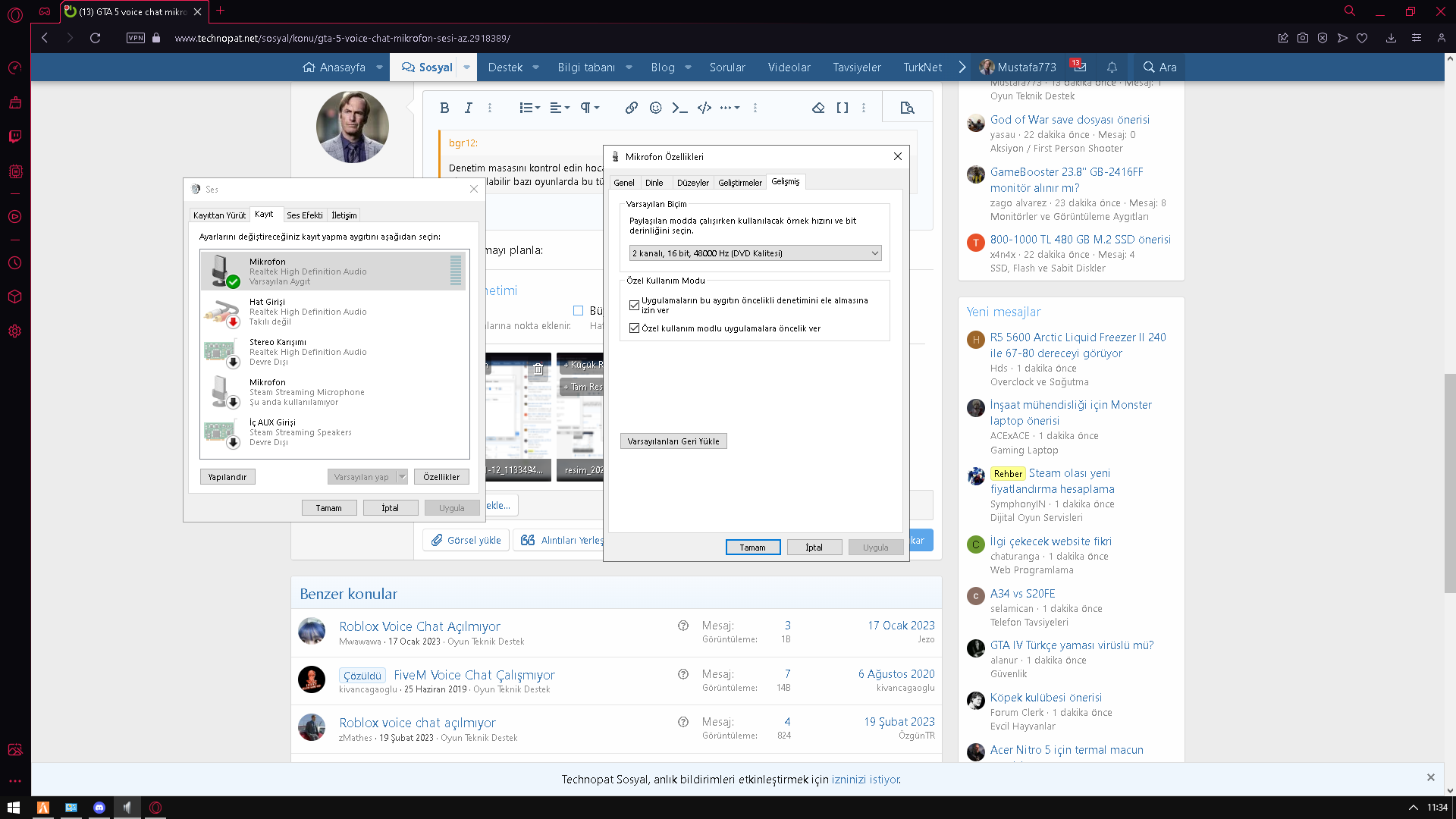Open Kayıttan Yürüt tab in Ses
Viewport: 1456px width, 819px height.
pos(219,215)
